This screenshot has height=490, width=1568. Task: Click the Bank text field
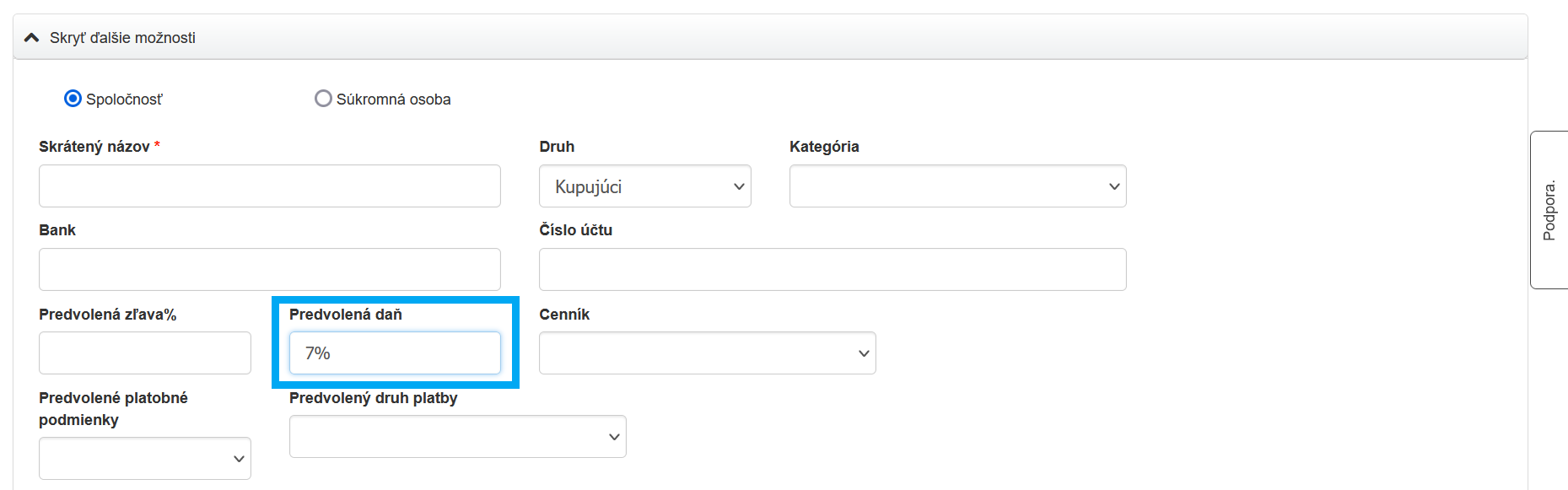point(269,270)
